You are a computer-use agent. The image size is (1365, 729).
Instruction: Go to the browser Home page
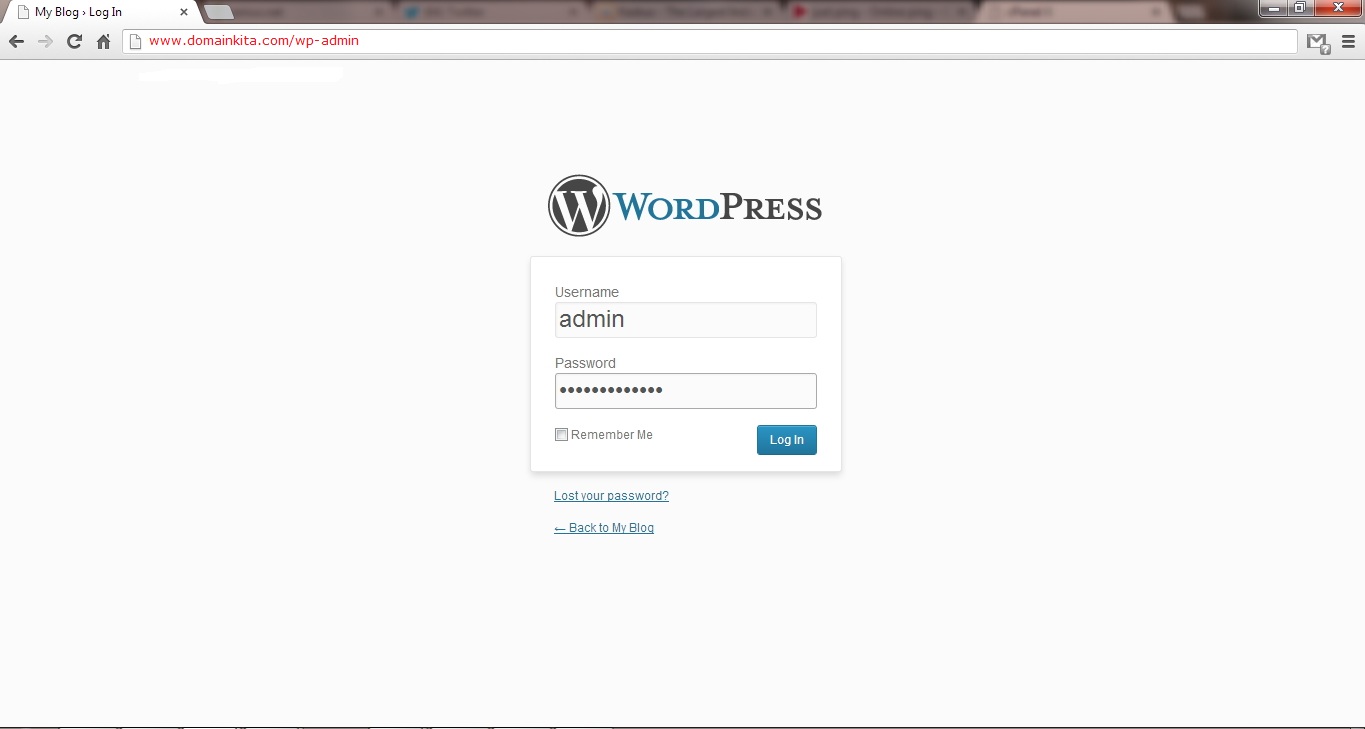pos(103,41)
